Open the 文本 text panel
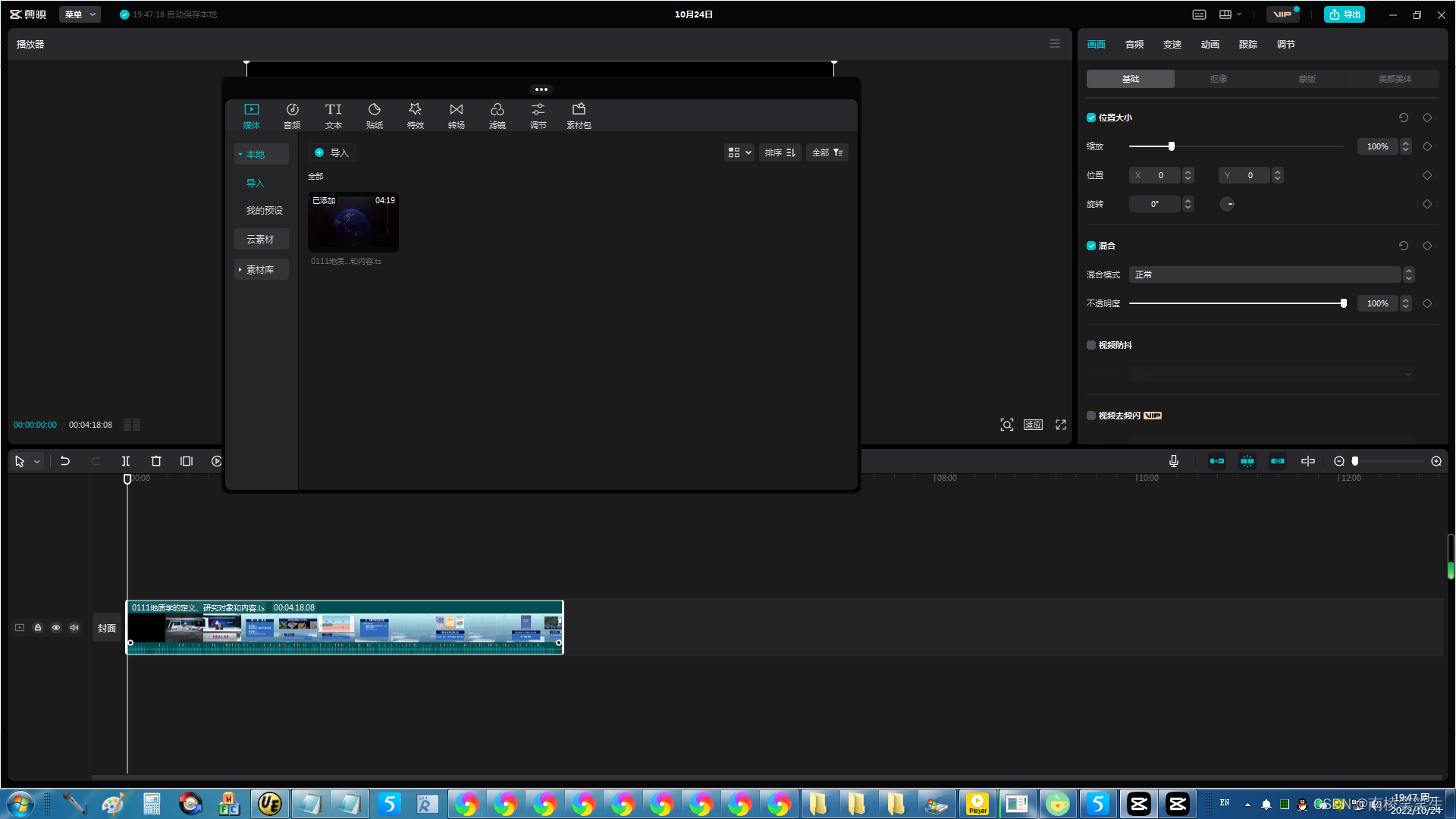The width and height of the screenshot is (1456, 819). pyautogui.click(x=333, y=115)
